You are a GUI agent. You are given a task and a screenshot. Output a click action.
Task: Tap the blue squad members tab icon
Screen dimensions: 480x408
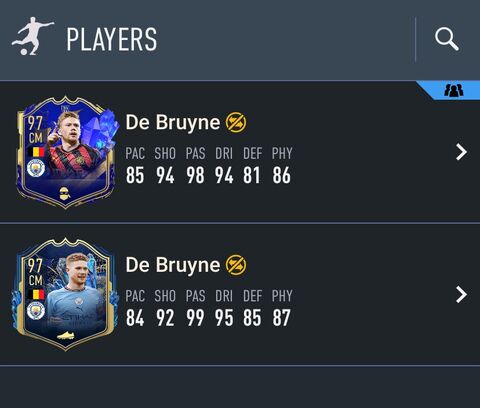click(454, 90)
